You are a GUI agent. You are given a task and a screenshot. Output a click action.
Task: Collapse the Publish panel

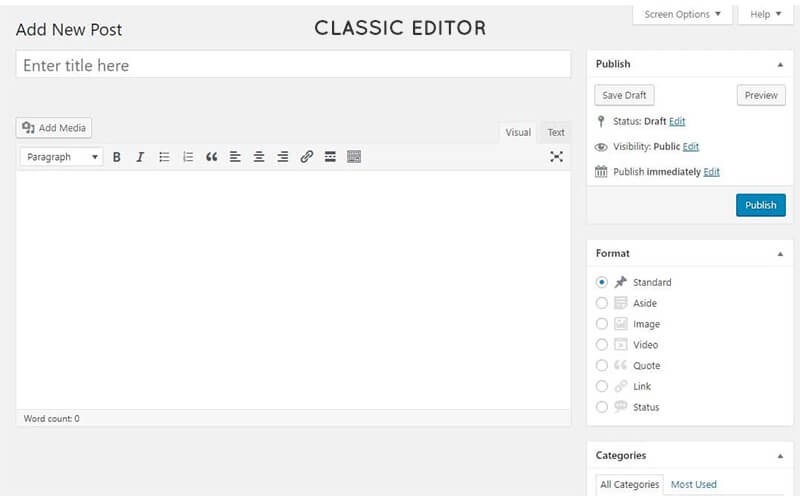780,64
